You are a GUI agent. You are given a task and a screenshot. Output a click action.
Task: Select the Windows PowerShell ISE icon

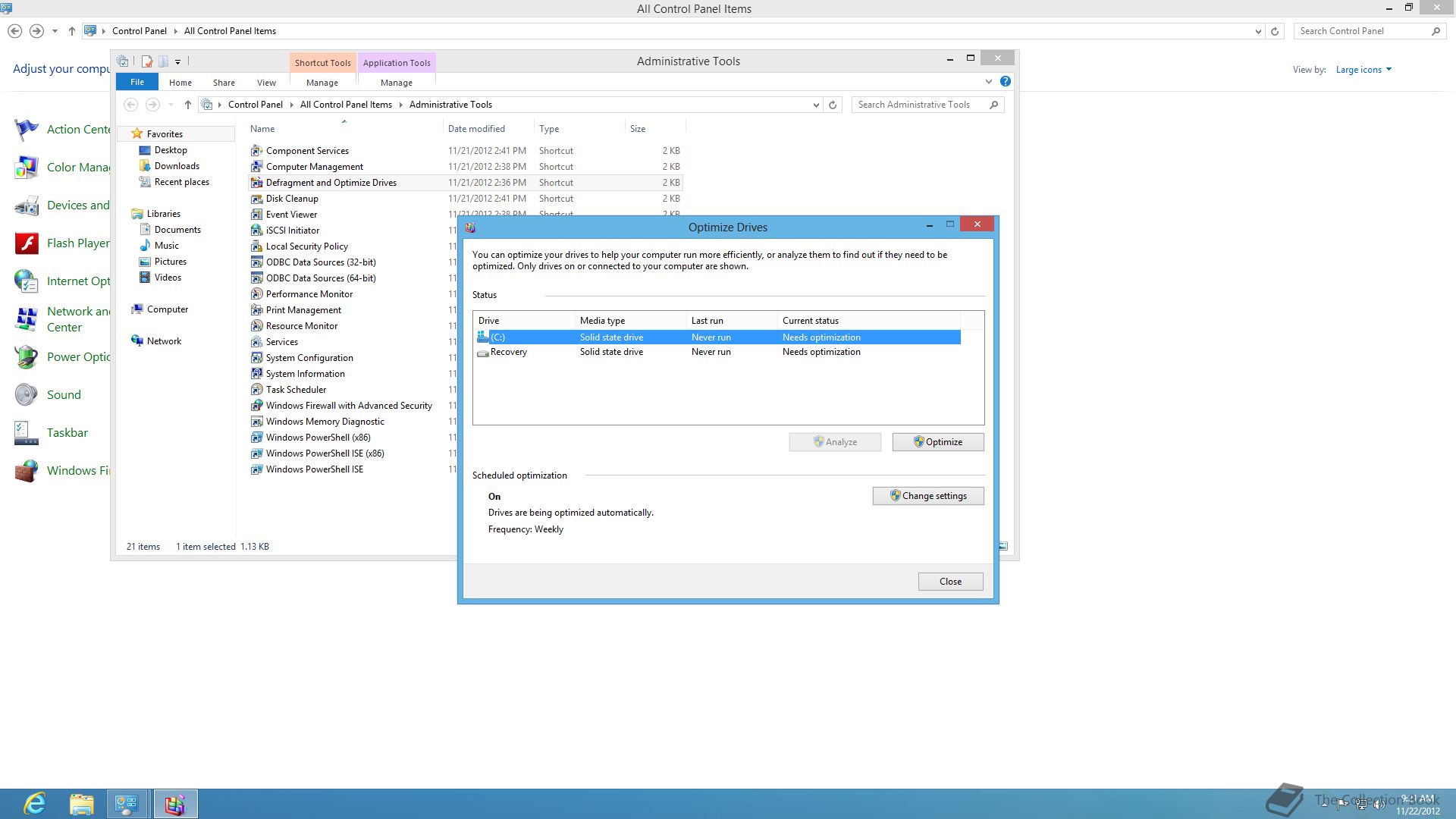click(x=257, y=469)
